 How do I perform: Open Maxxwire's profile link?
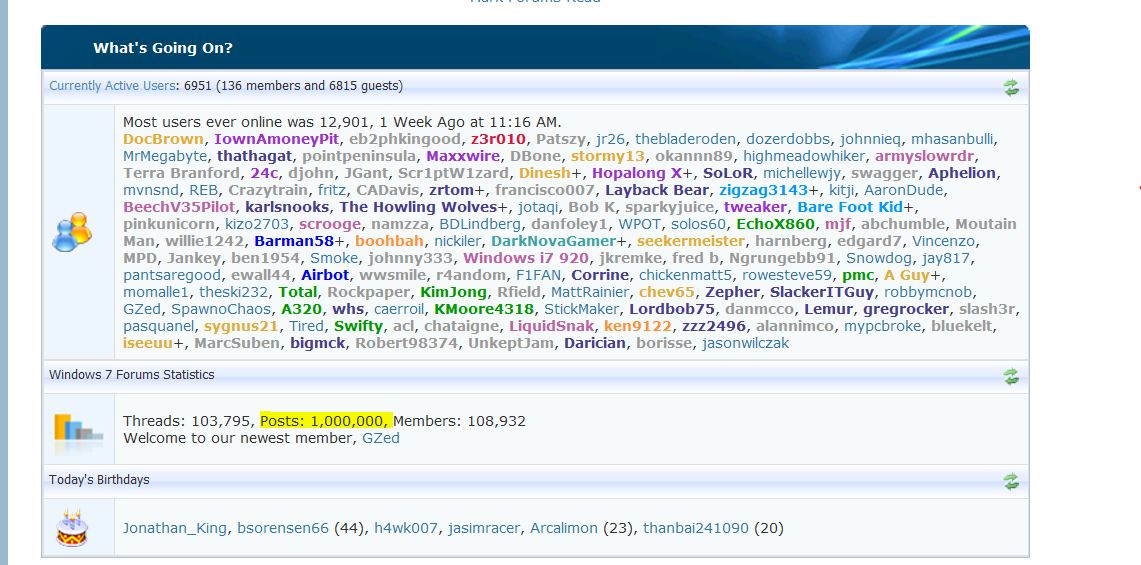point(463,156)
